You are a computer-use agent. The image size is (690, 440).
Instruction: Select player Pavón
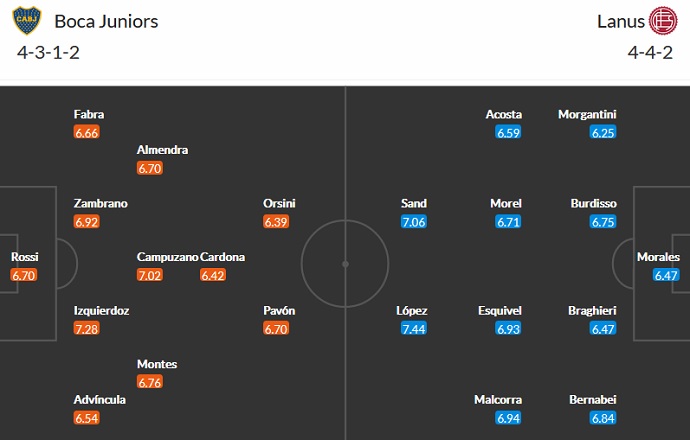pos(279,310)
